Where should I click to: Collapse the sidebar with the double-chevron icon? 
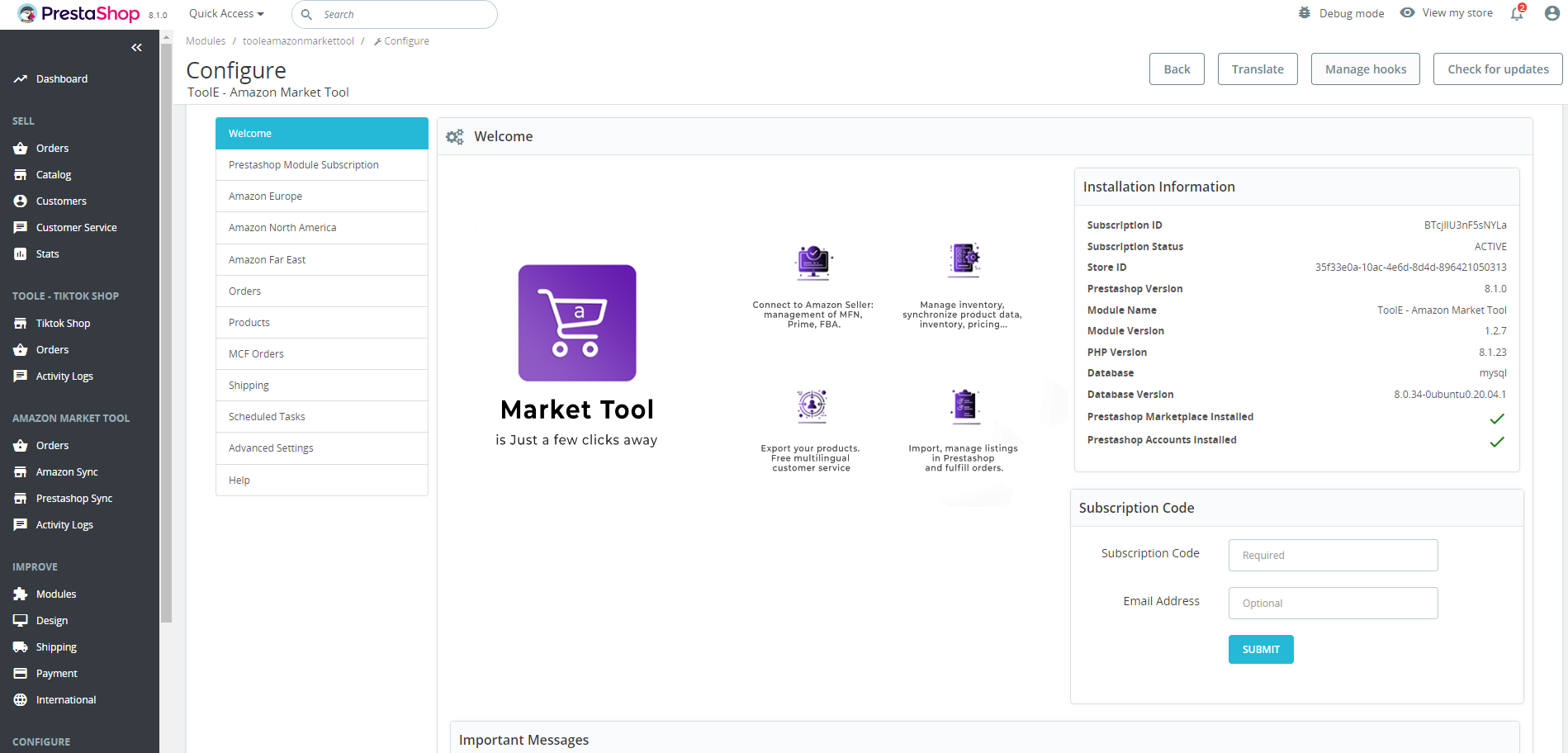point(136,48)
